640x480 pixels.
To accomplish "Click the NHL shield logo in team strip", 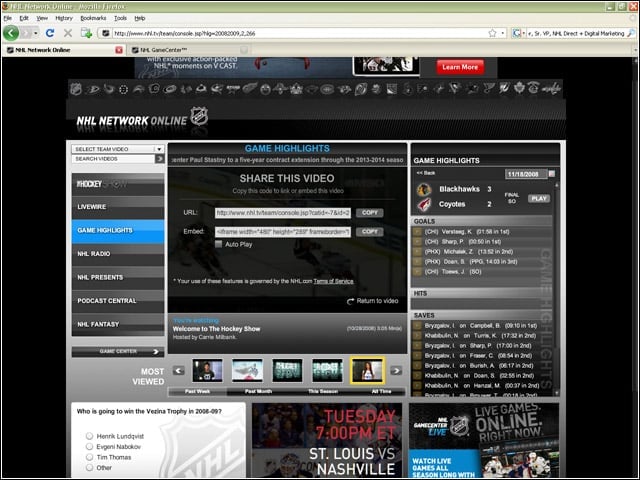I will pos(76,89).
